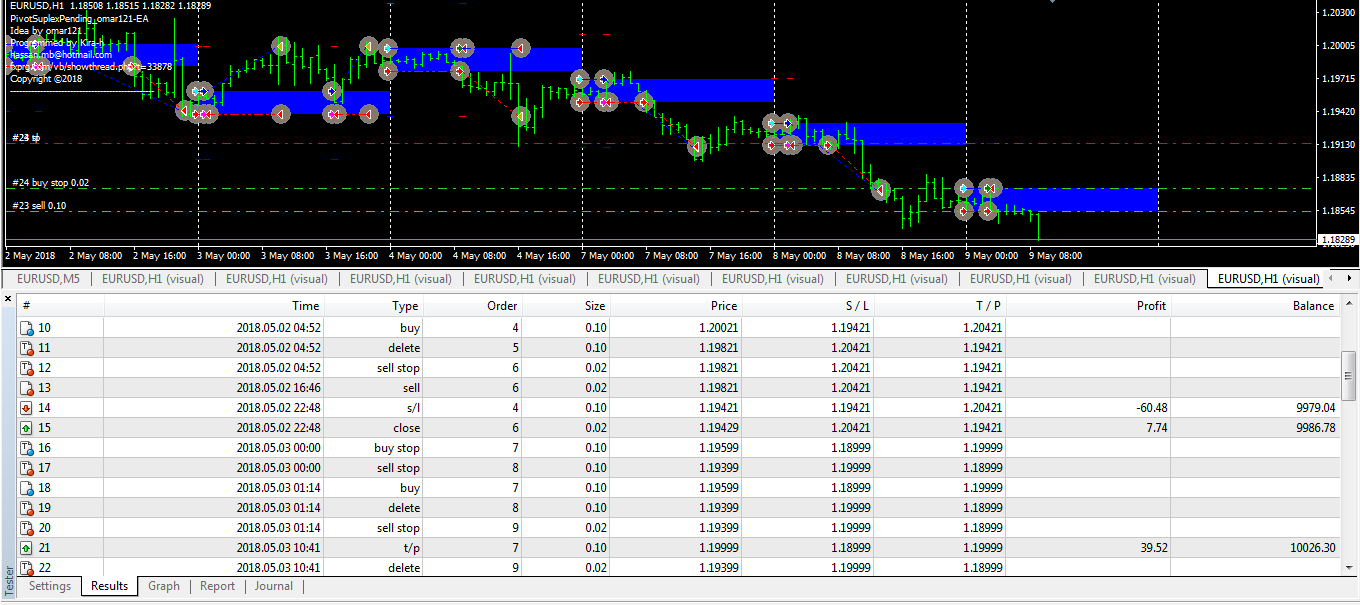1360x605 pixels.
Task: Click the sell stop pending icon, row 12
Action: (27, 368)
